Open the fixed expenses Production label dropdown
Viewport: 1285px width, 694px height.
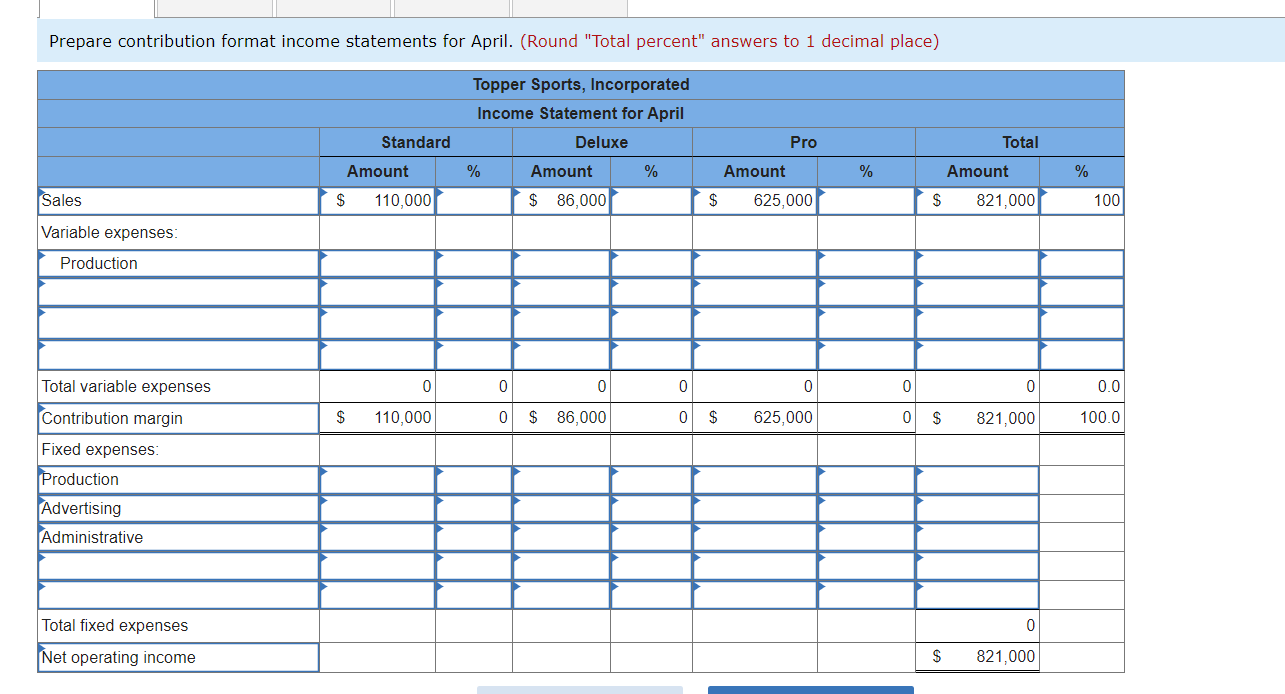click(x=179, y=479)
